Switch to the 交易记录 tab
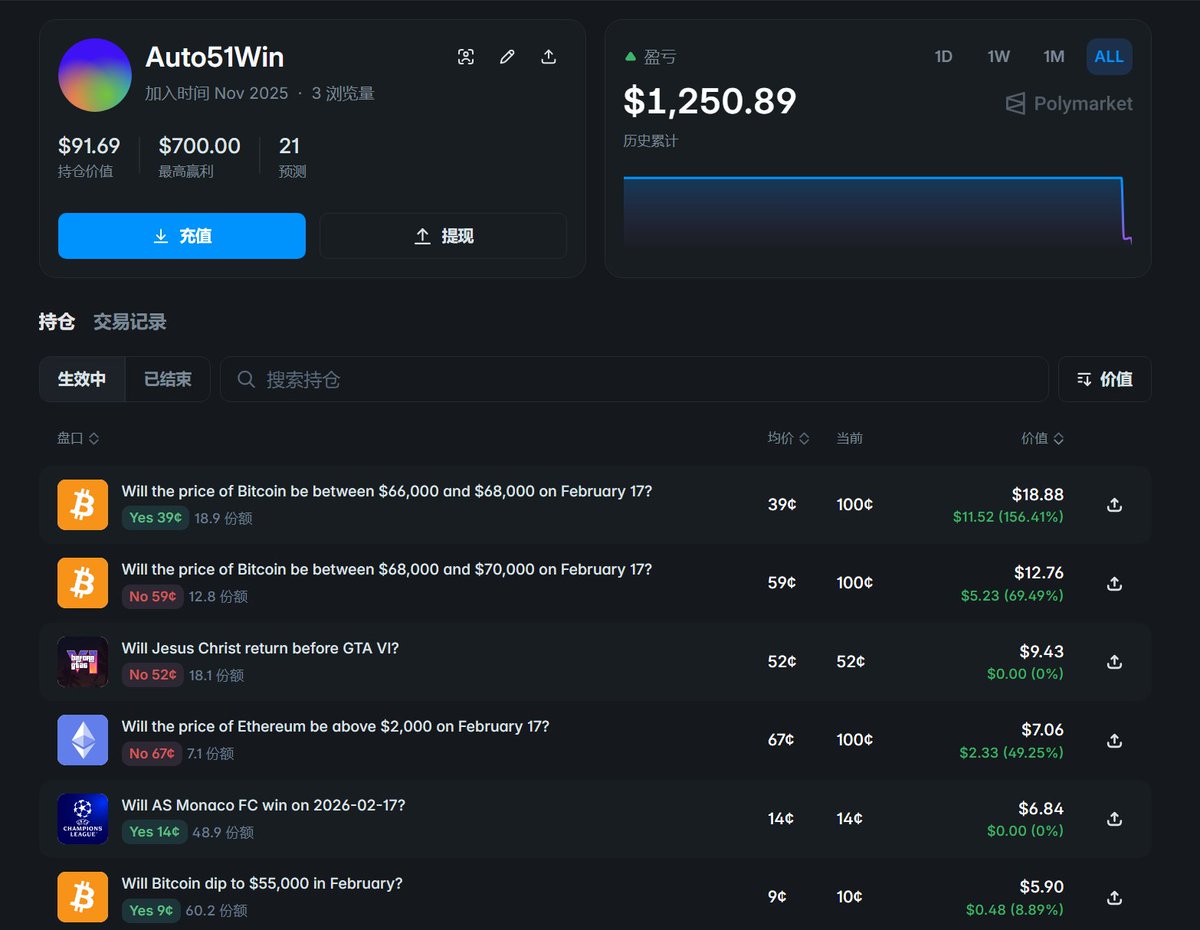Image resolution: width=1200 pixels, height=930 pixels. (130, 322)
